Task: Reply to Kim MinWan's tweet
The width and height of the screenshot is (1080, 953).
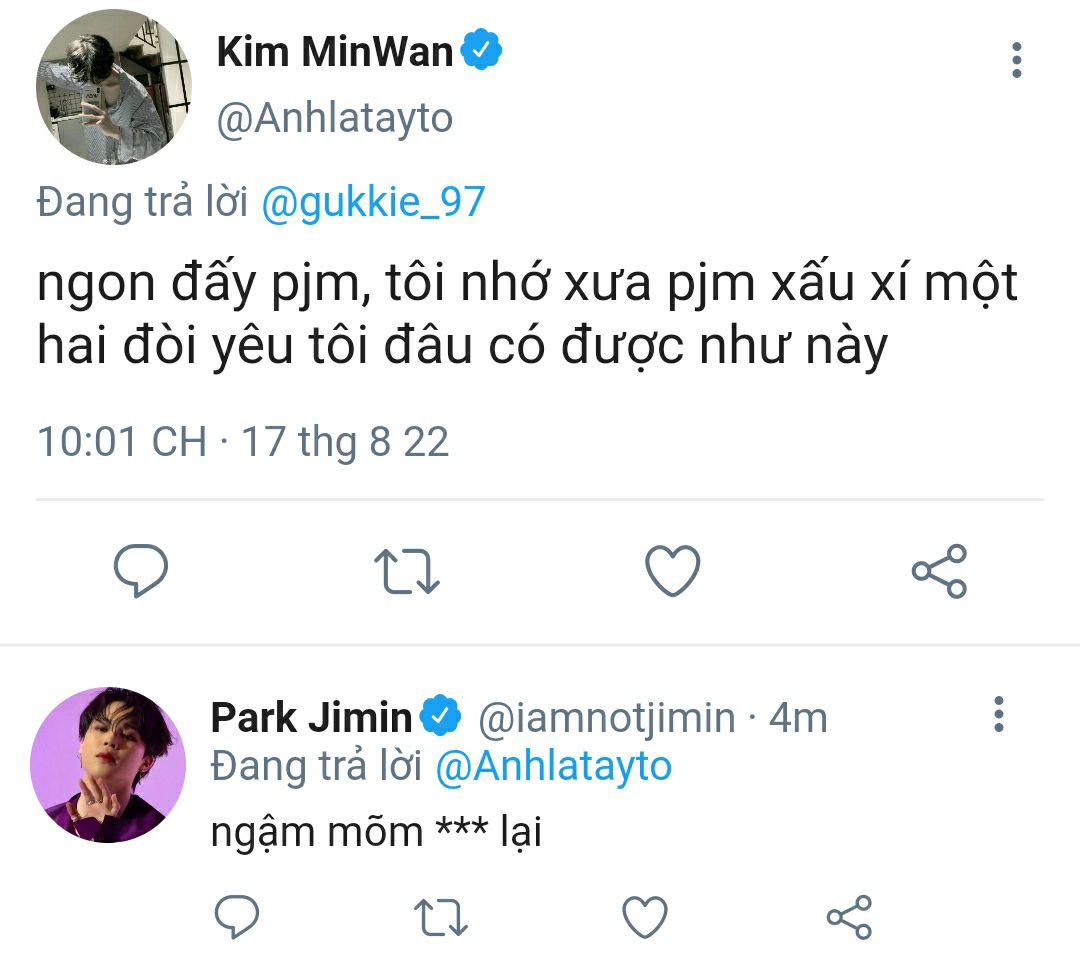Action: (x=140, y=571)
